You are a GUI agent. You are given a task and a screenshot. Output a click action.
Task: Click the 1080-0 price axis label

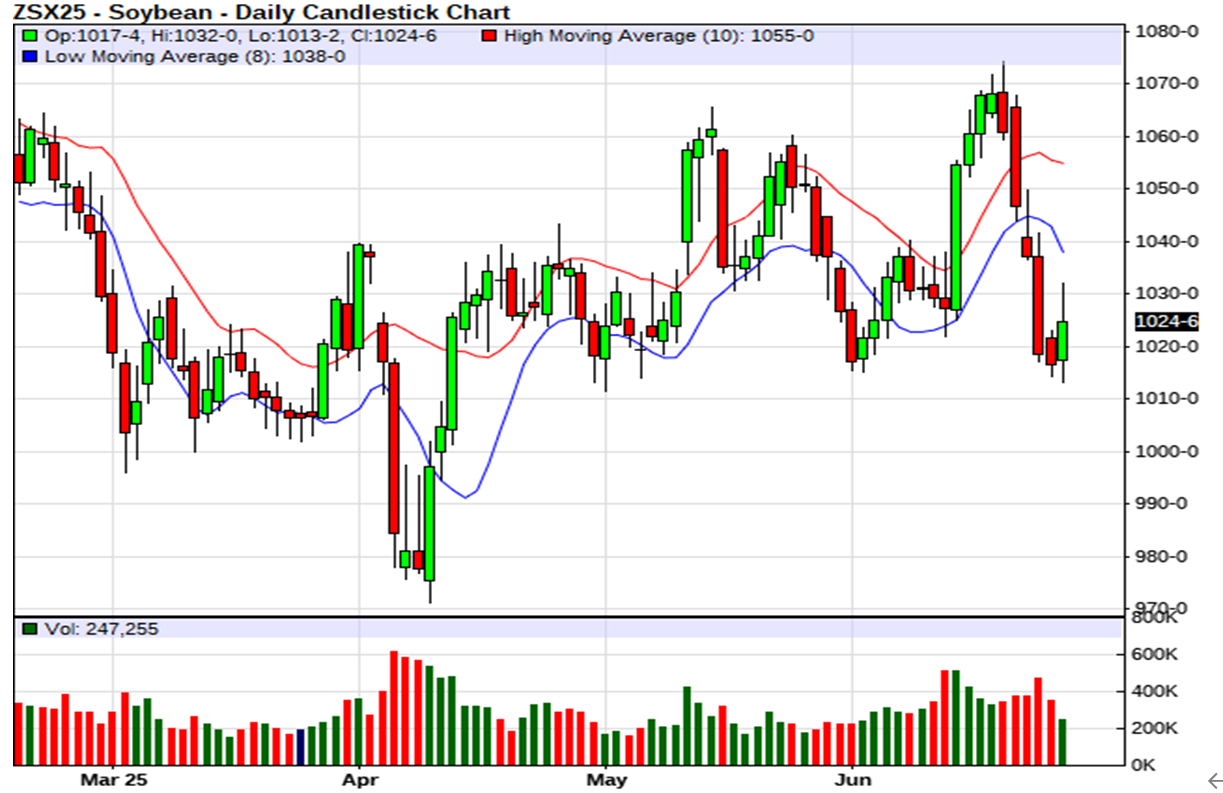(1166, 31)
